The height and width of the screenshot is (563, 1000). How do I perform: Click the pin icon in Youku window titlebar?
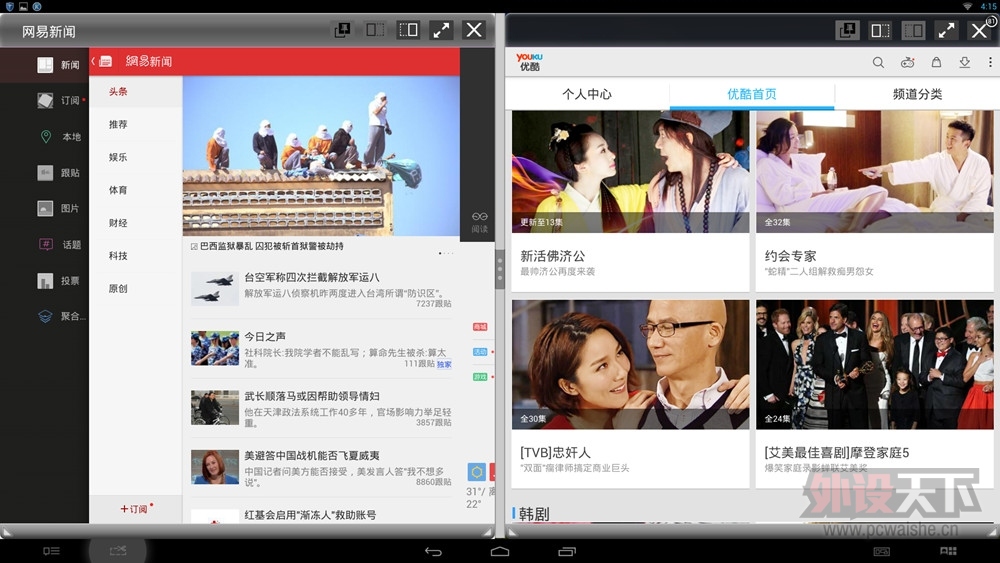click(848, 31)
